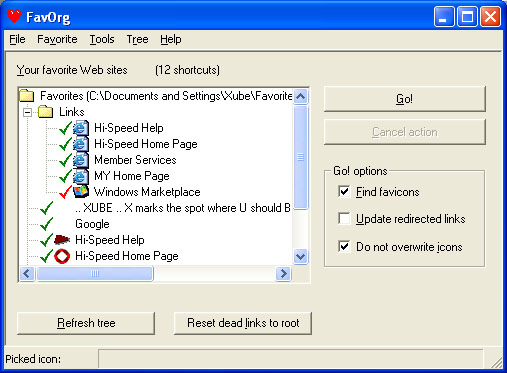Select the MY Home Page entry text
Viewport: 507px width, 373px height.
pos(132,176)
